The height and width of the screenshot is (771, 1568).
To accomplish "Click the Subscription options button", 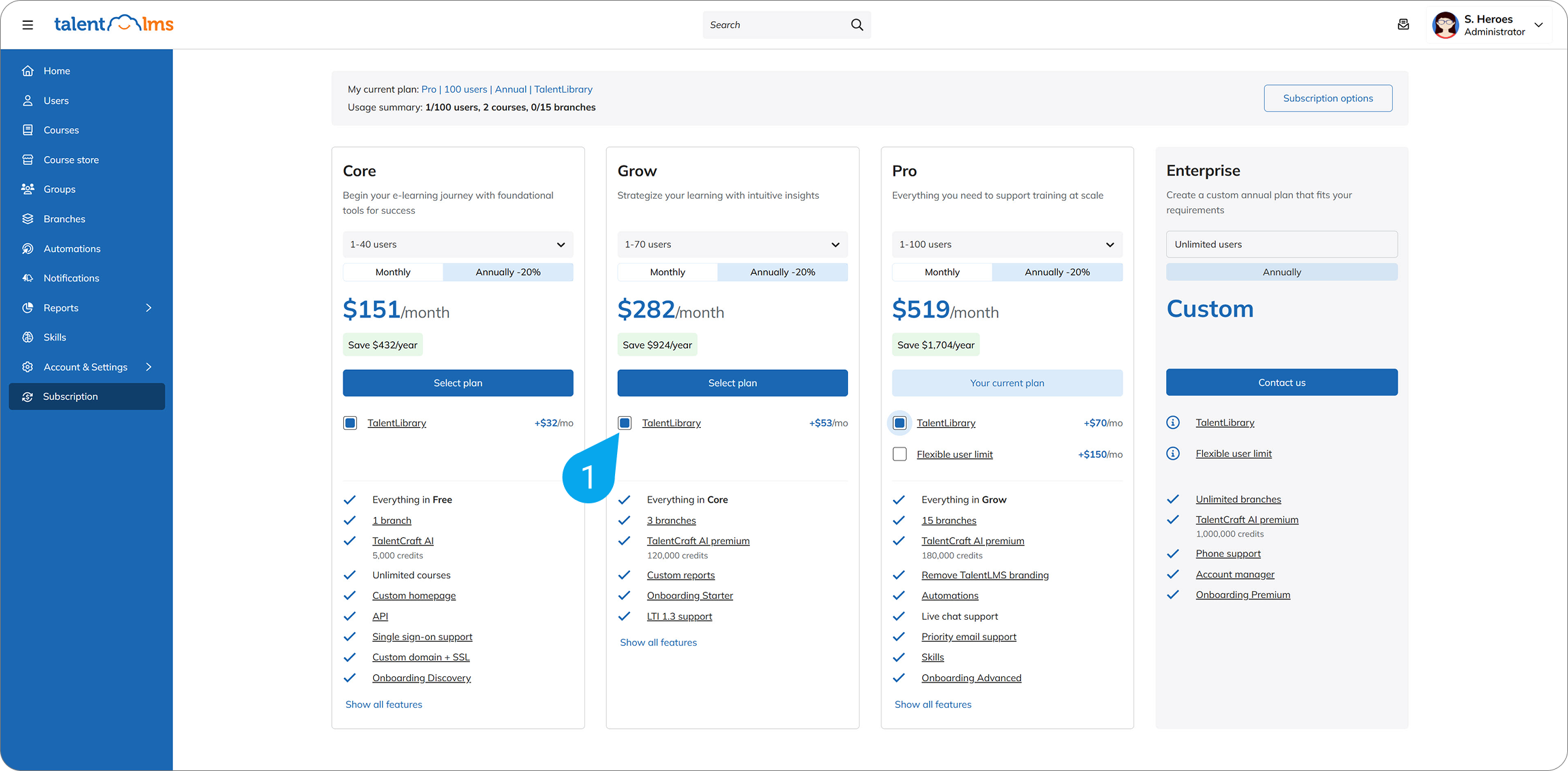I will tap(1328, 98).
